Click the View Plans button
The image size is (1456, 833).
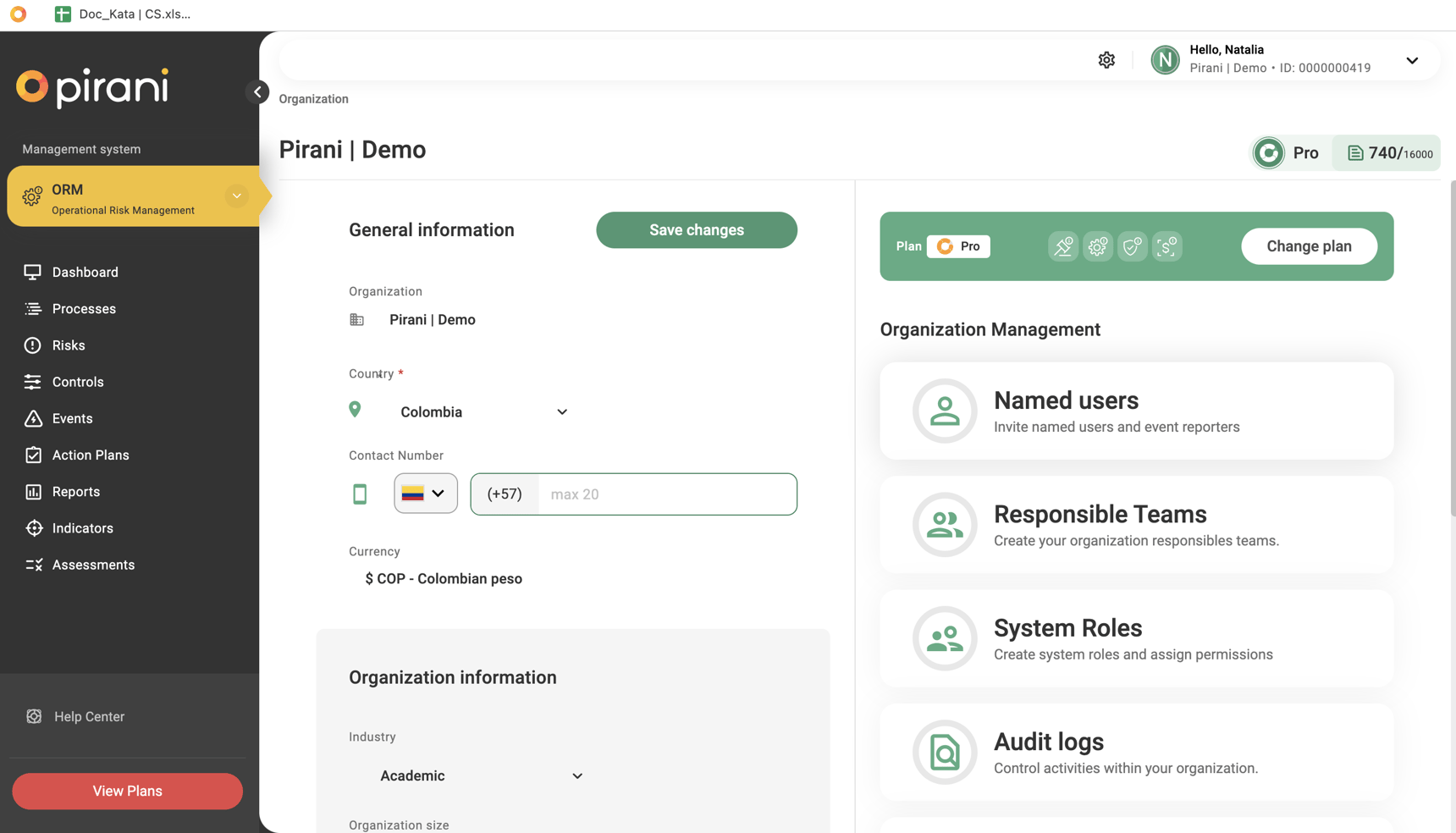[x=128, y=791]
